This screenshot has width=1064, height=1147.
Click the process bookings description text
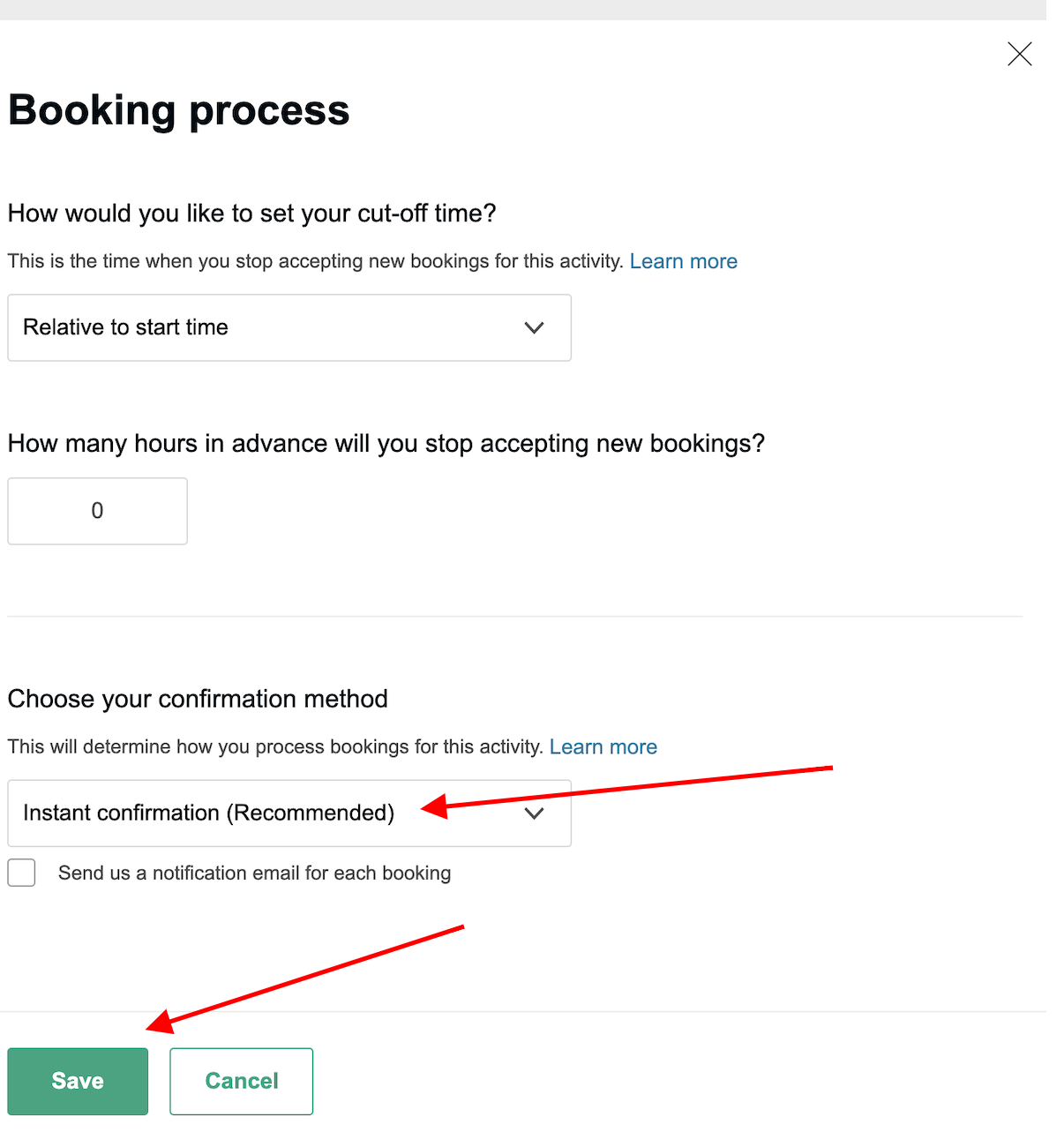coord(275,747)
